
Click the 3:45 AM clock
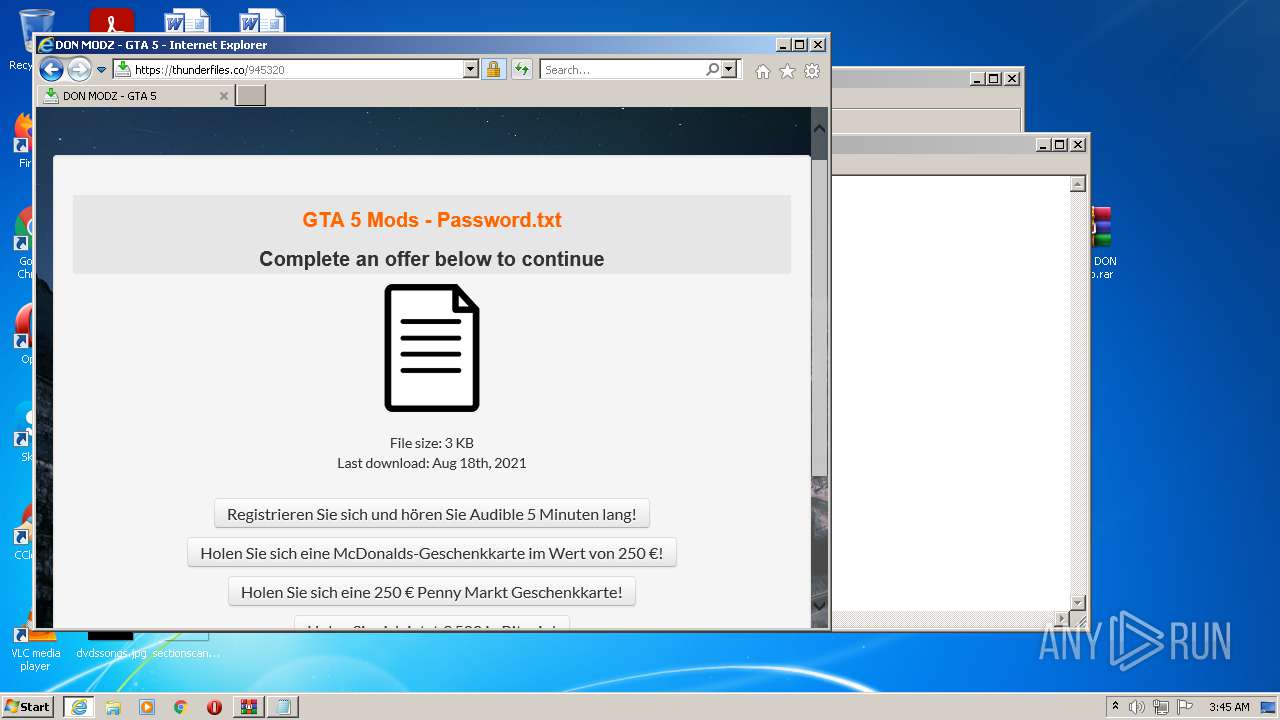(x=1229, y=707)
